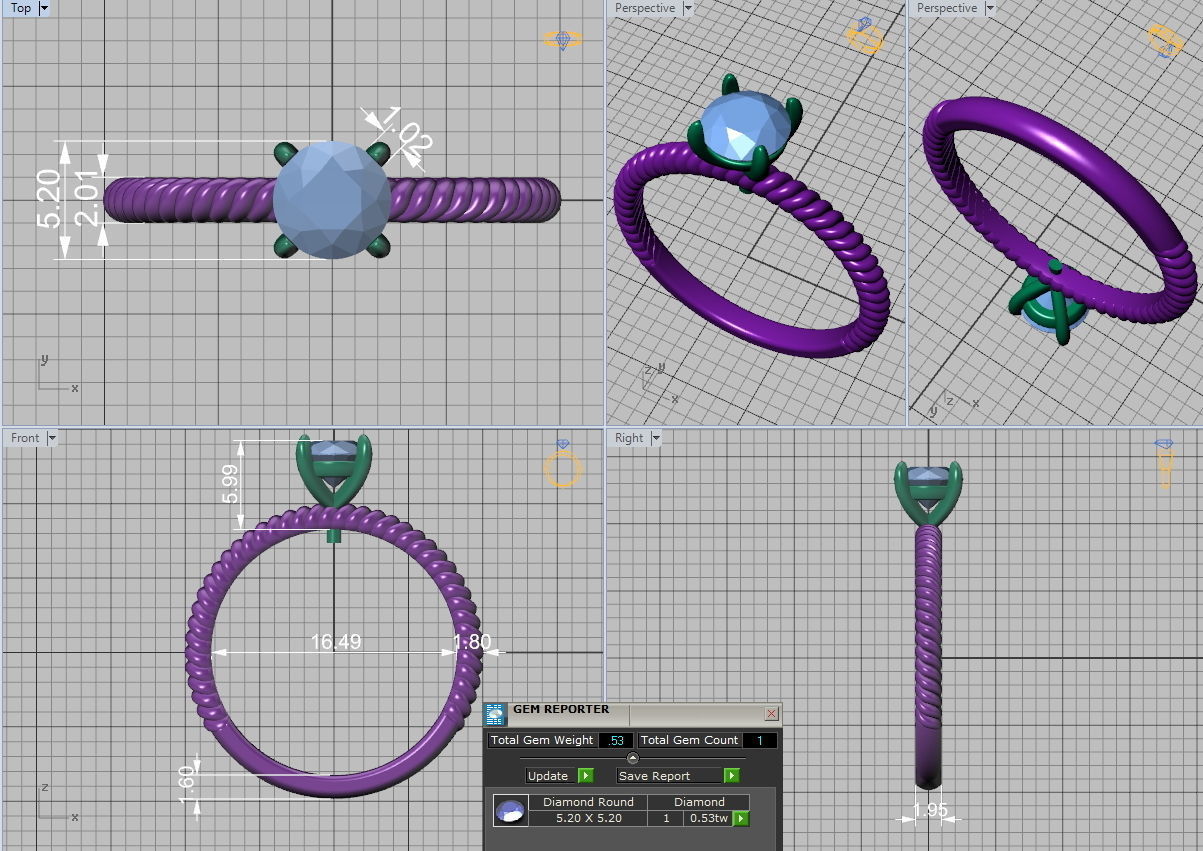Run Update with its green arrow
Image resolution: width=1203 pixels, height=851 pixels.
coord(586,775)
